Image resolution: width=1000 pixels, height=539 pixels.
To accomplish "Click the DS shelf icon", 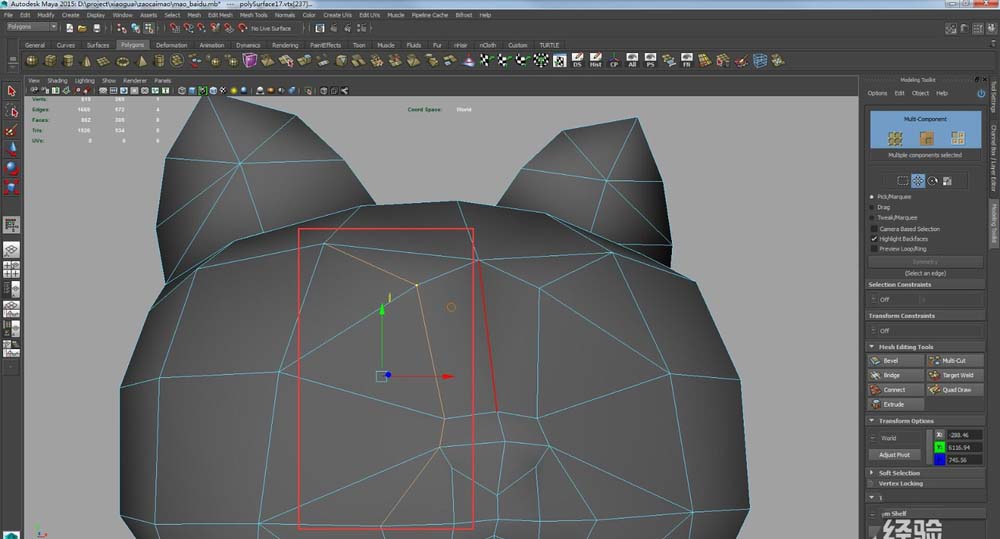I will 577,61.
